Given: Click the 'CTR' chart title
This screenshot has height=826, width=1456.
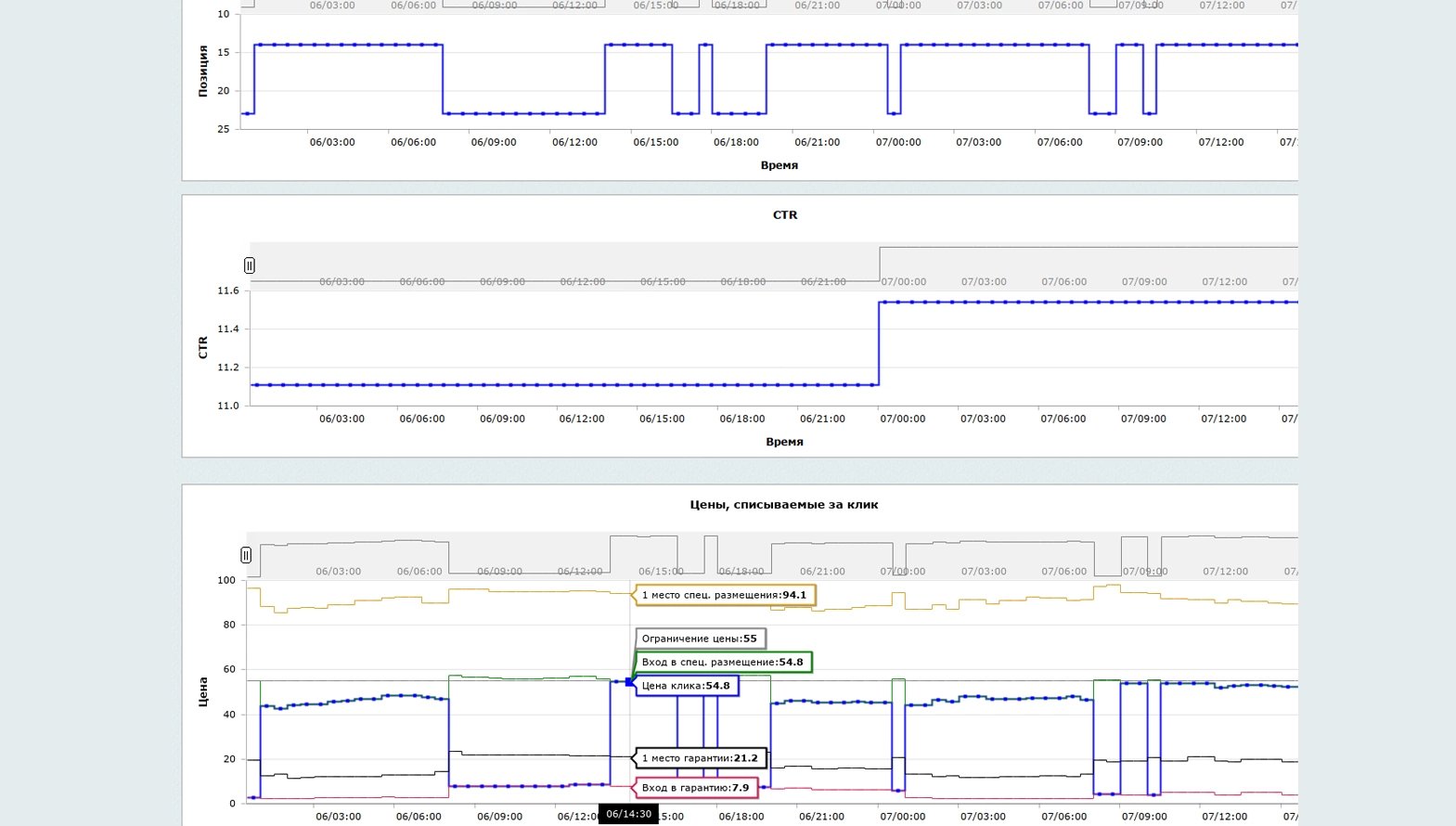Looking at the screenshot, I should click(785, 214).
